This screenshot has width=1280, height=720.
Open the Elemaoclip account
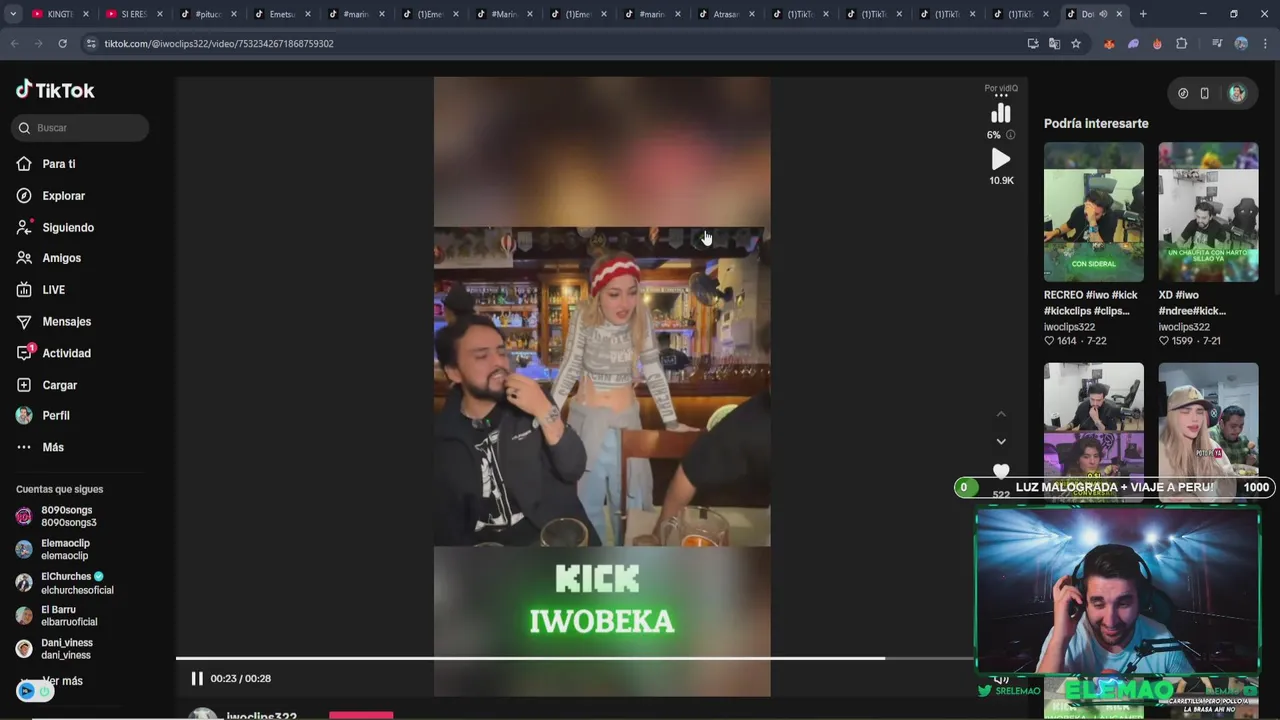[65, 549]
